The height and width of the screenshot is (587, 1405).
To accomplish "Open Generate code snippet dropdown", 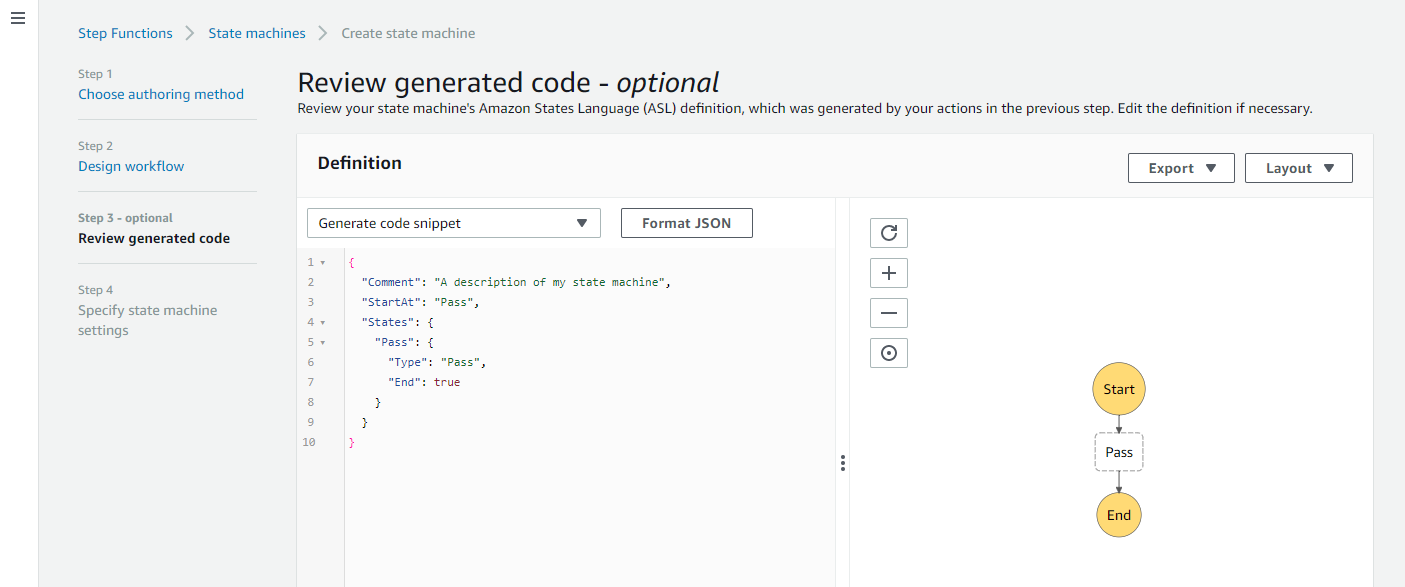I will [454, 223].
